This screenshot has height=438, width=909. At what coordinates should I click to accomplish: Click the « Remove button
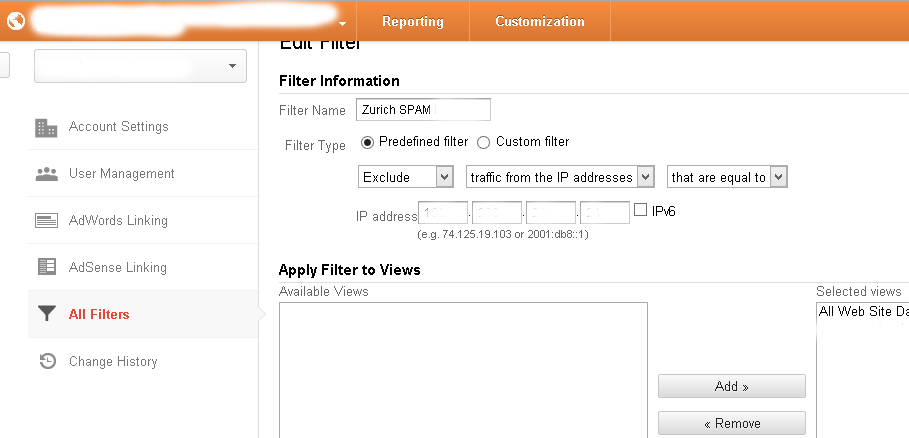(732, 424)
